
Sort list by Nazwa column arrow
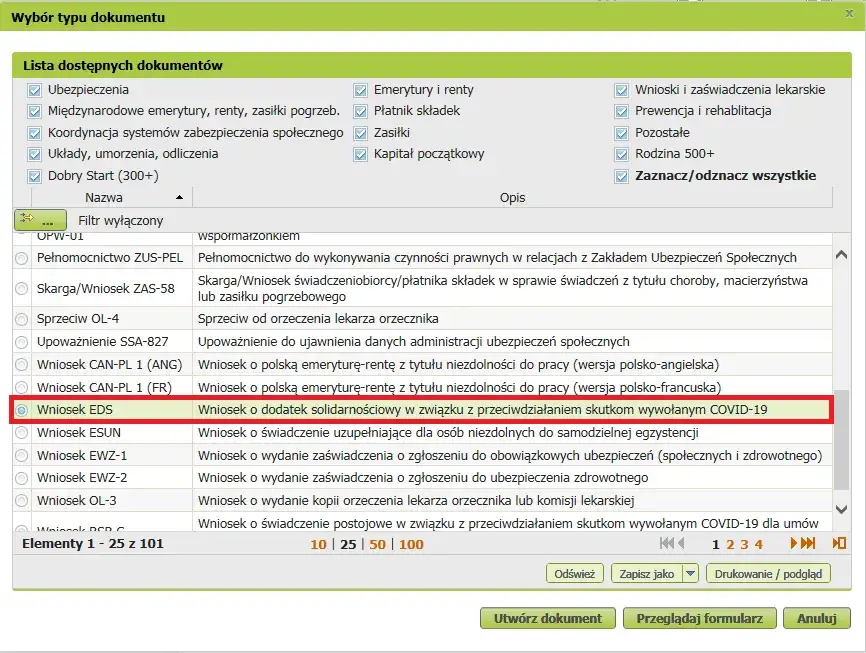pyautogui.click(x=179, y=198)
